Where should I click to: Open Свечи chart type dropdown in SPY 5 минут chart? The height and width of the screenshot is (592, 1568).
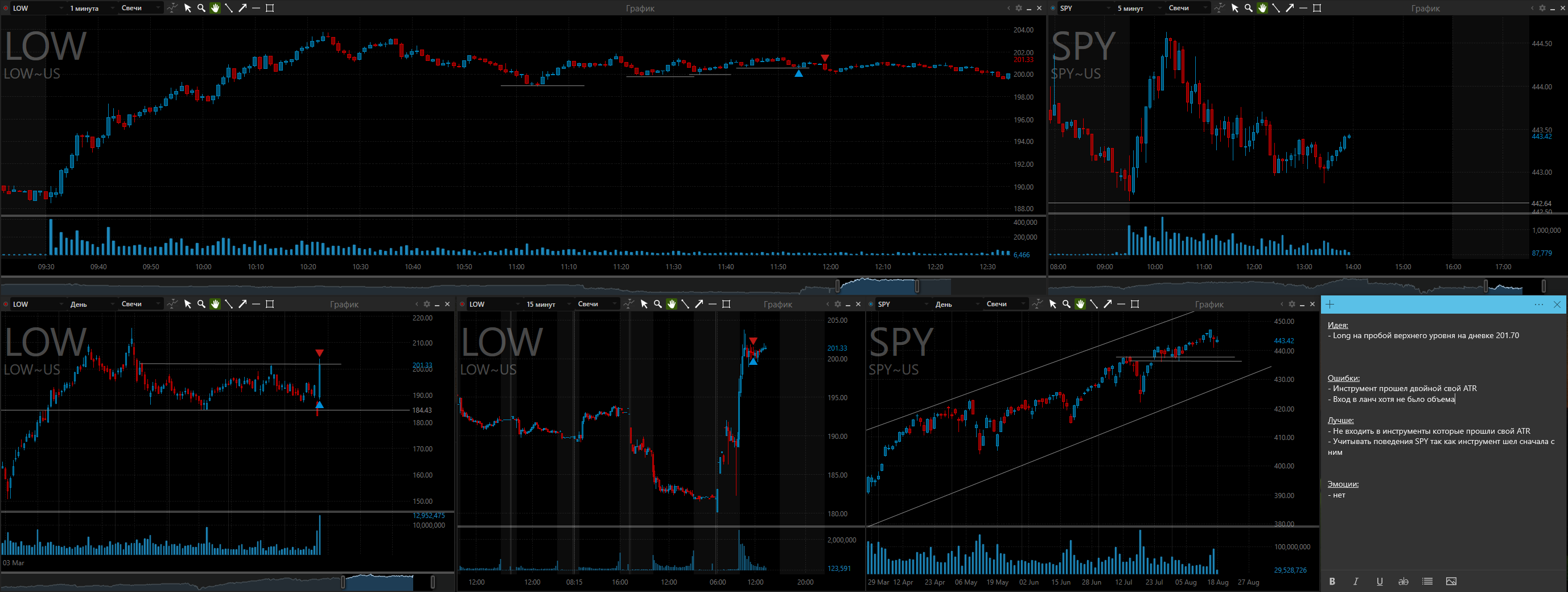pos(1188,8)
